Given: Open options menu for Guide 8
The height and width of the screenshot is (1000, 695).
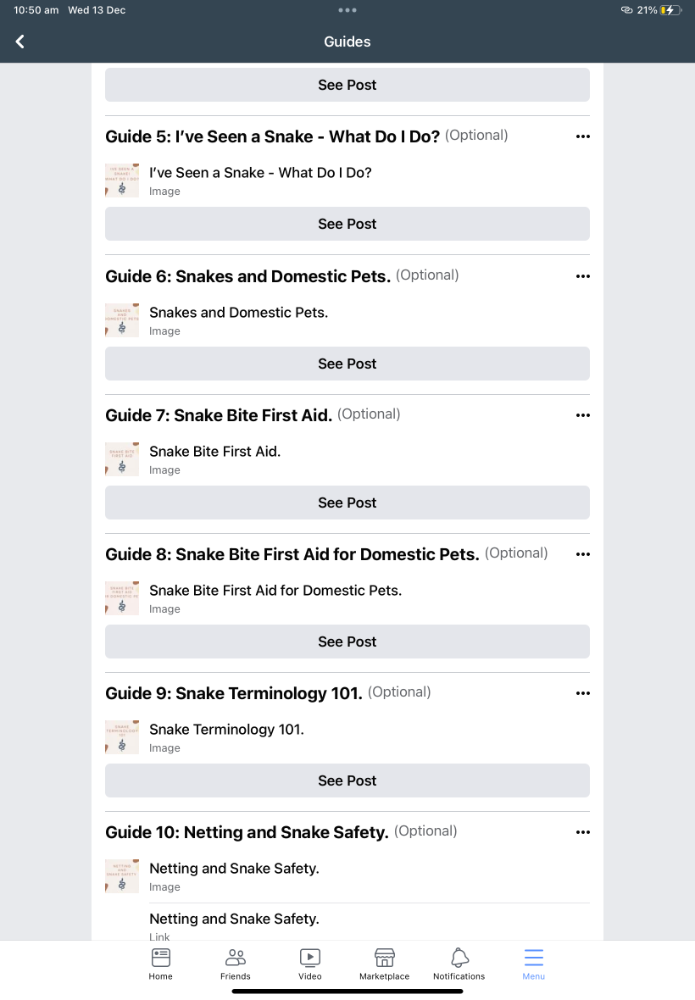Looking at the screenshot, I should (x=583, y=554).
